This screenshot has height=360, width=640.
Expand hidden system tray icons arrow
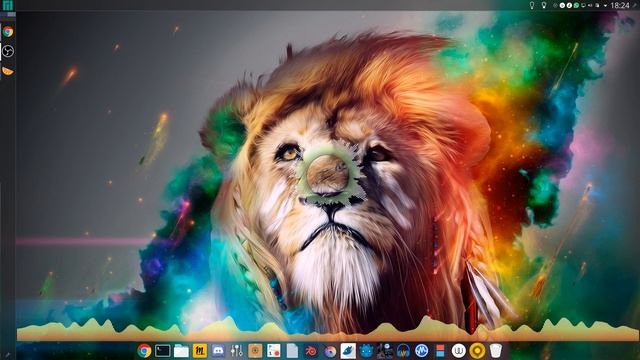[605, 6]
